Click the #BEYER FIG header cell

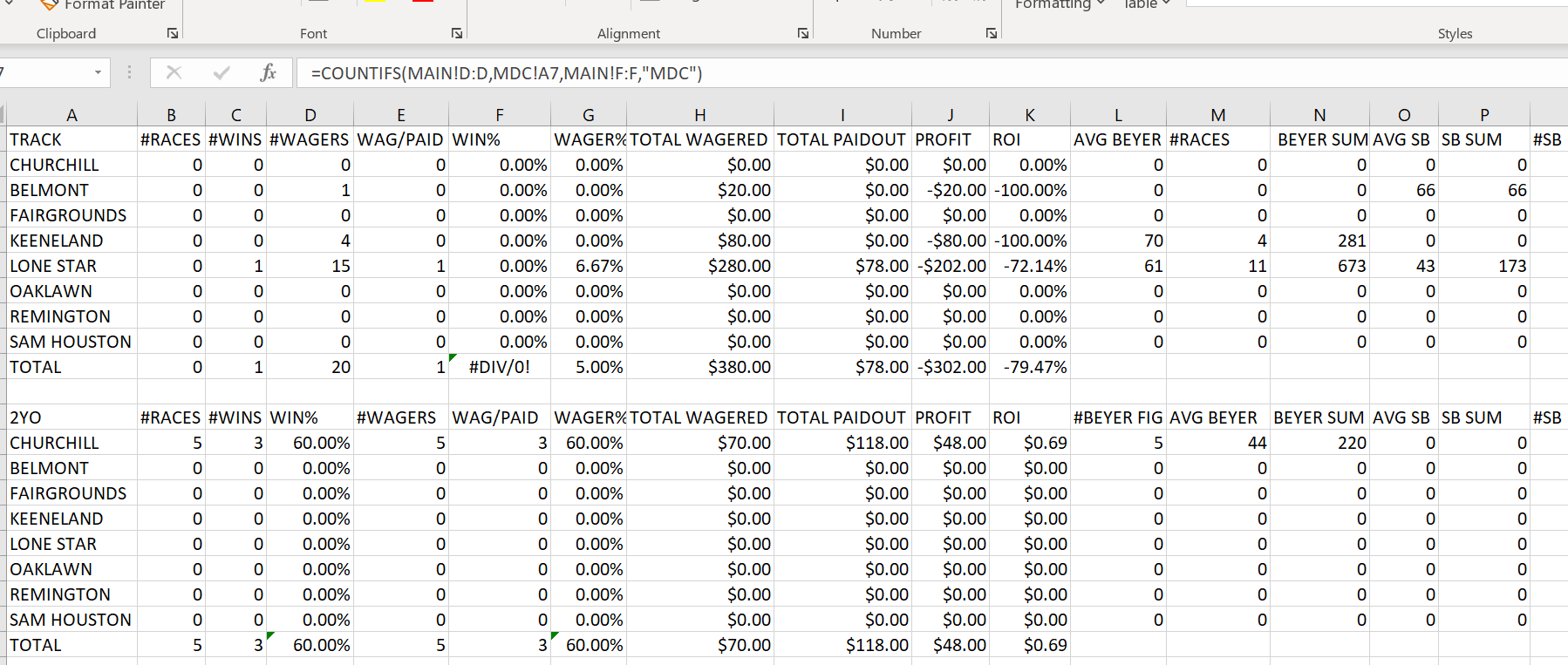pyautogui.click(x=1118, y=417)
